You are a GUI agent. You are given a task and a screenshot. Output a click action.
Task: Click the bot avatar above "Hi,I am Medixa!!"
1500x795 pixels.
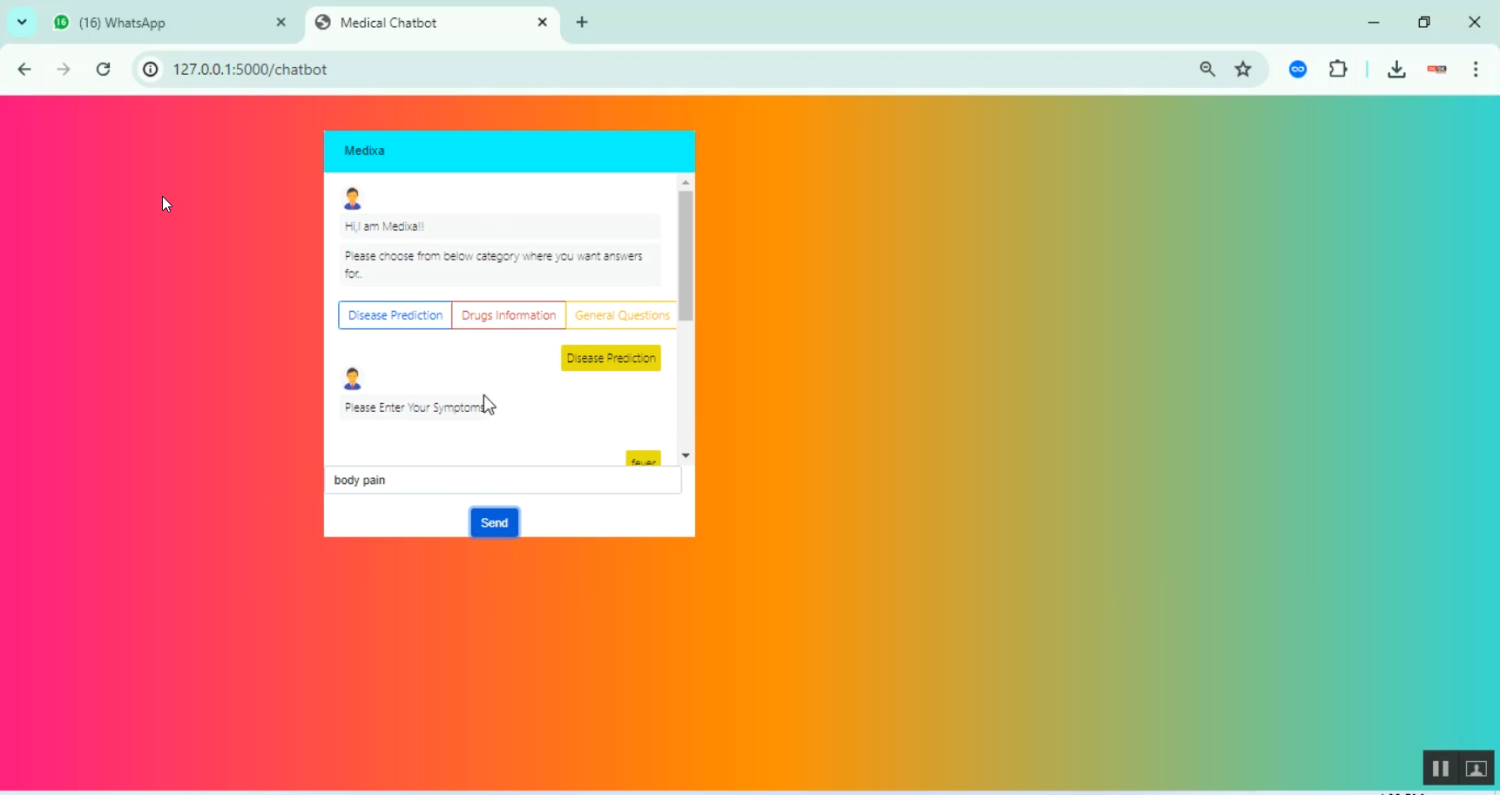coord(352,198)
